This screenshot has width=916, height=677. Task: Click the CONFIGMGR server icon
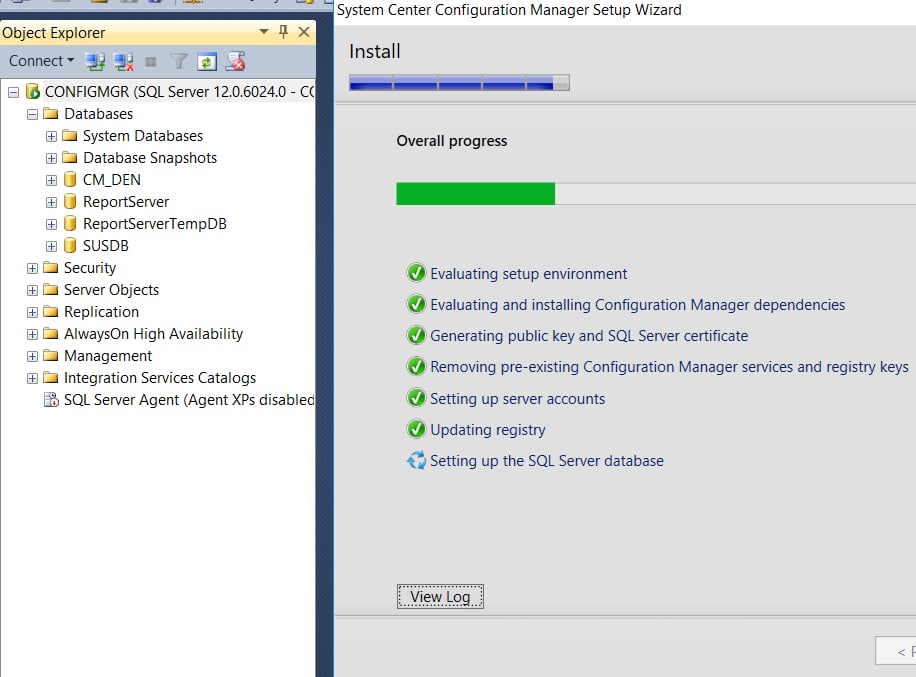pyautogui.click(x=33, y=91)
